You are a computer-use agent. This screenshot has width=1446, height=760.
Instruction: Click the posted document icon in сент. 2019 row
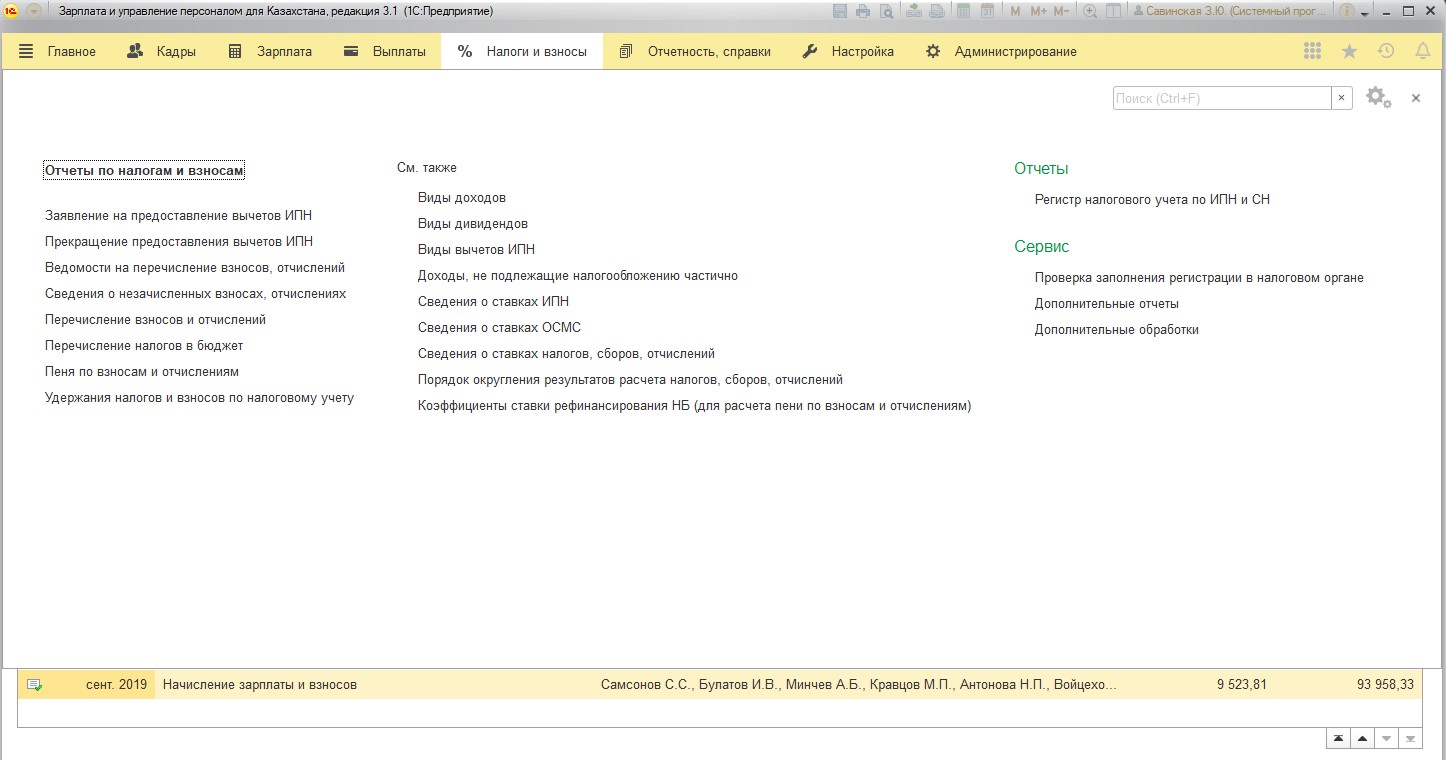point(34,685)
